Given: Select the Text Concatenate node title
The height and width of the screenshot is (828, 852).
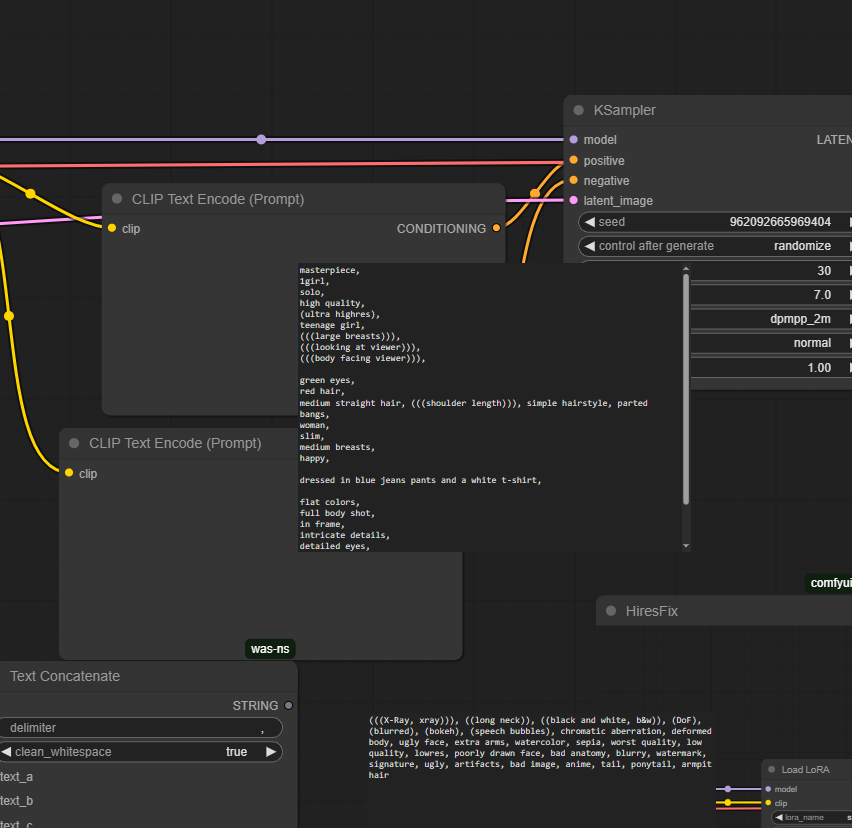Looking at the screenshot, I should click(65, 676).
